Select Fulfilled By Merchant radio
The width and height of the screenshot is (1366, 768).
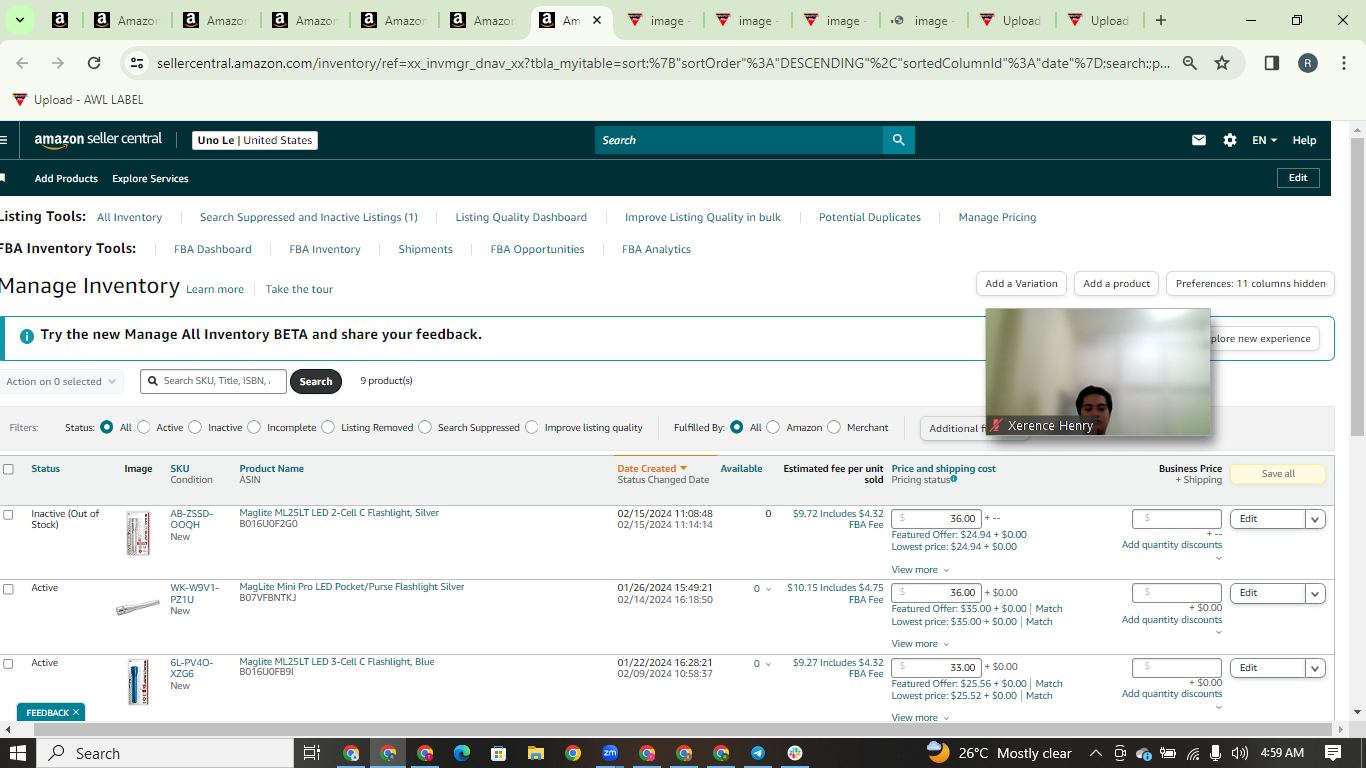(834, 427)
